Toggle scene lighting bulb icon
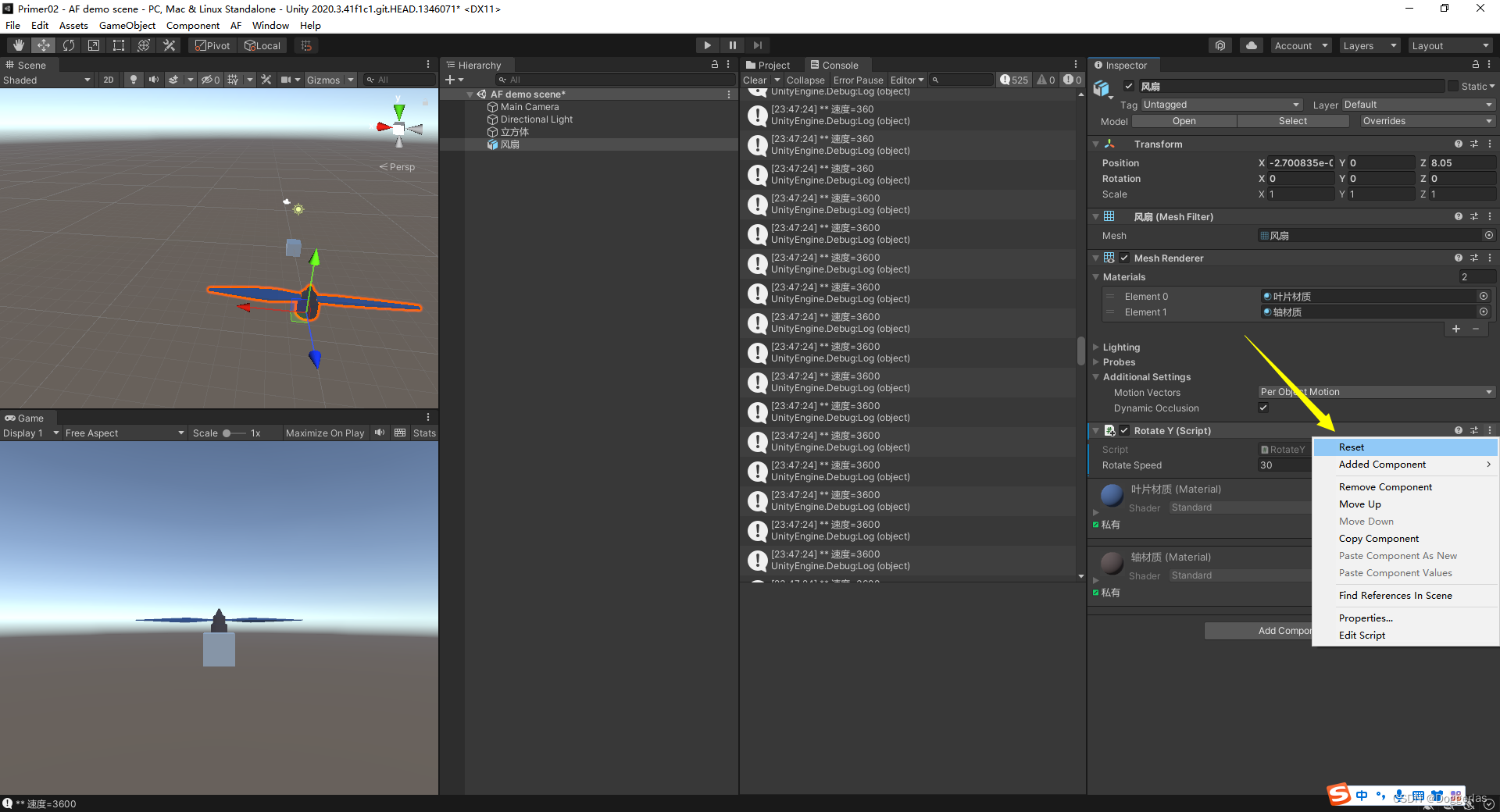1500x812 pixels. [134, 80]
